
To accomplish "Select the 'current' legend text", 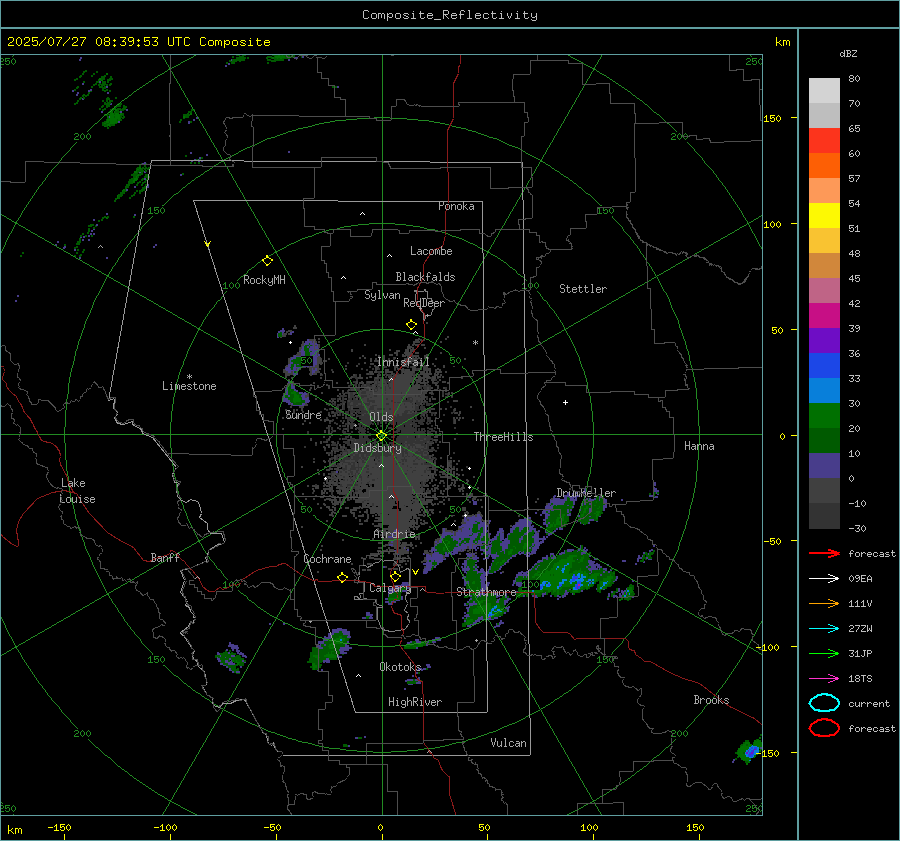I will pos(869,704).
